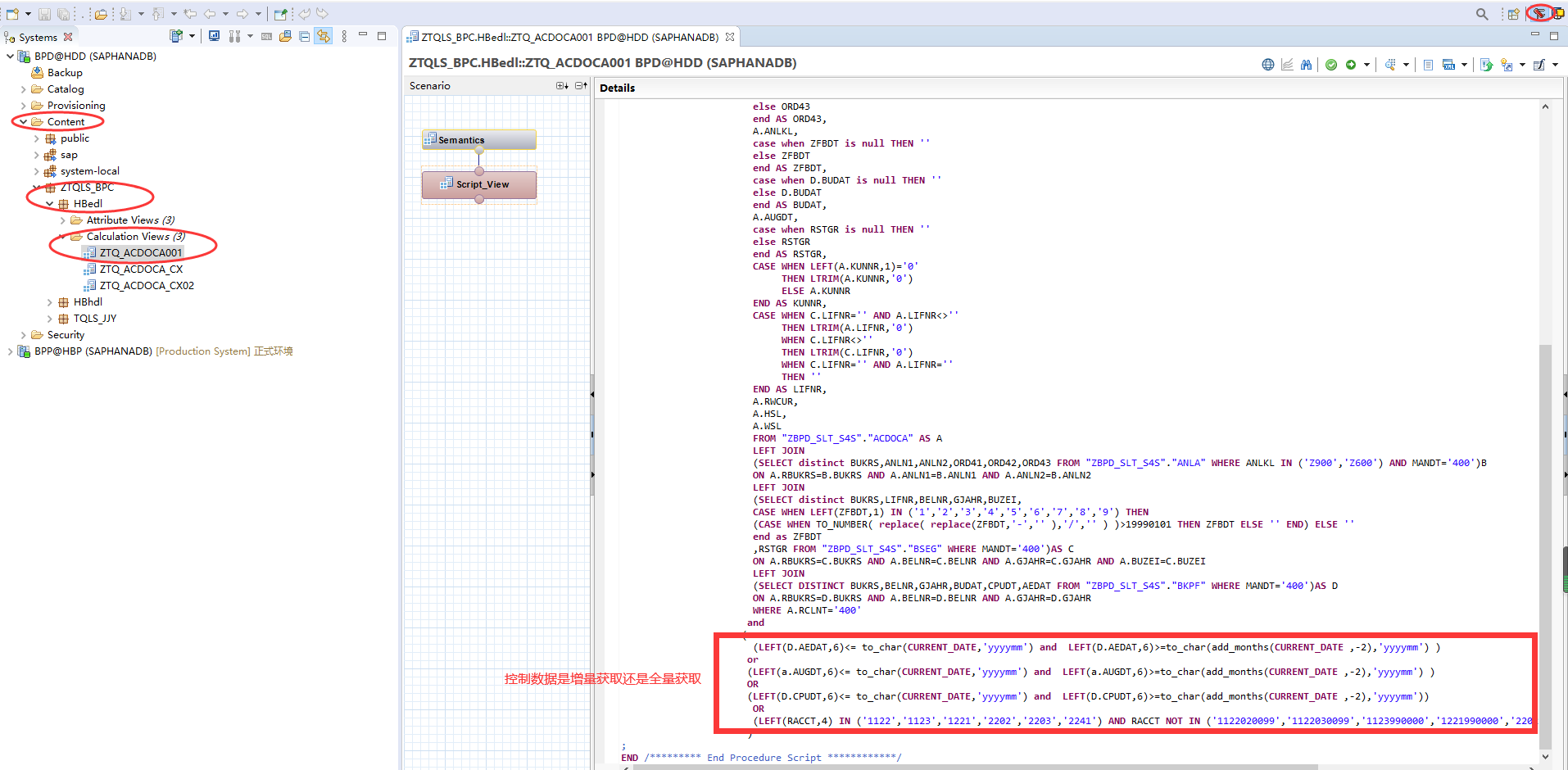Click the tools icon in Systems toolbar
1568x770 pixels.
234,36
